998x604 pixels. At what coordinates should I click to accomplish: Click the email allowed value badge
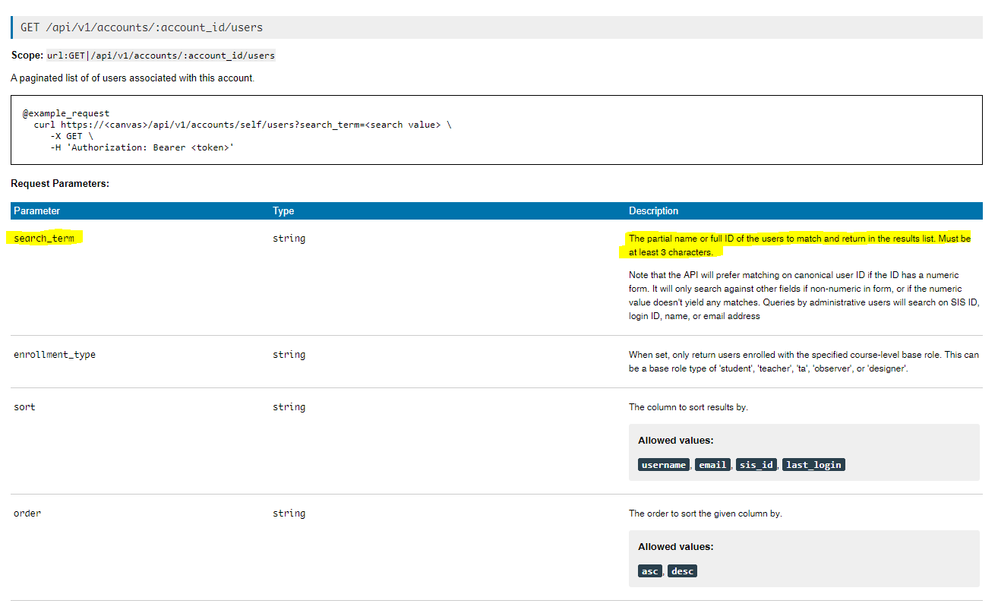click(712, 465)
